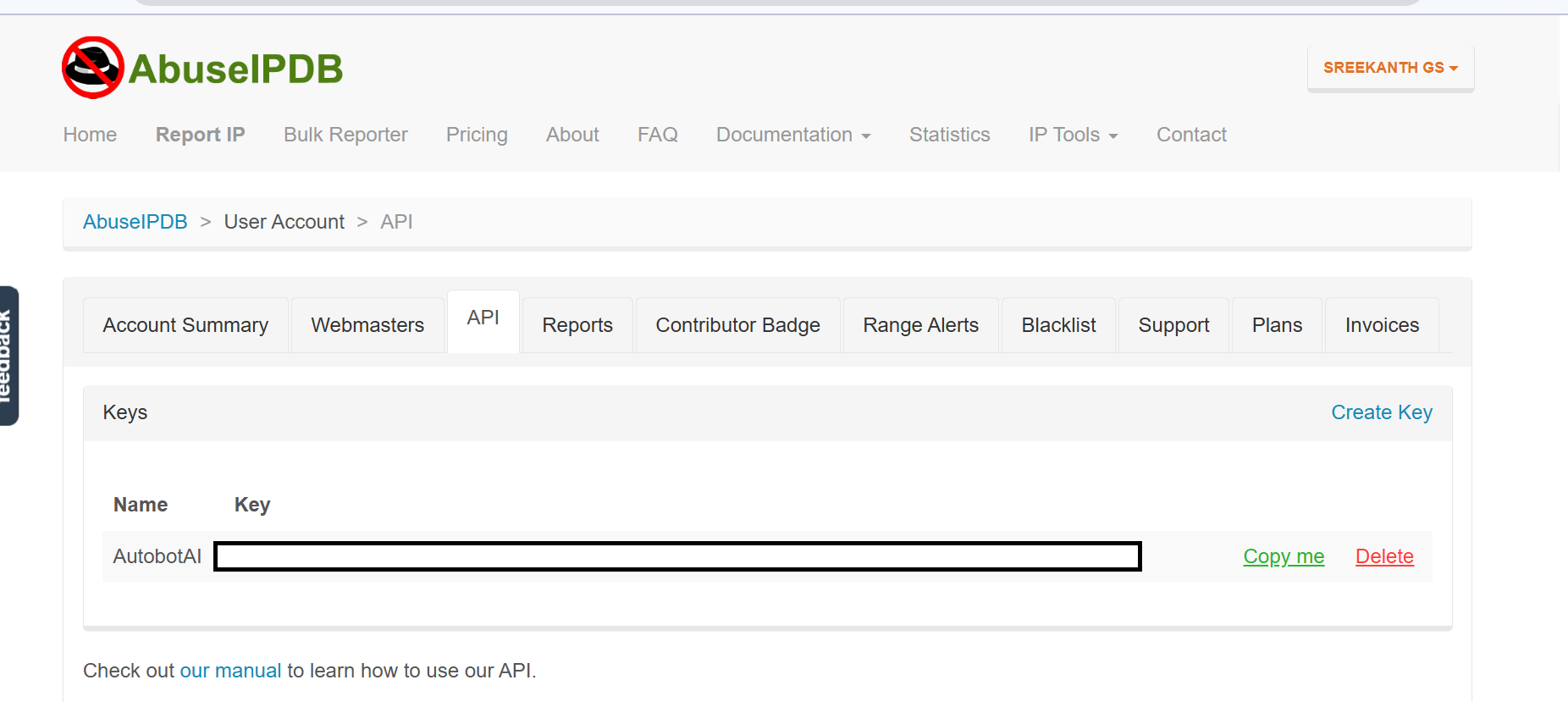The height and width of the screenshot is (702, 1568).
Task: Click the Key column header
Action: pyautogui.click(x=252, y=505)
